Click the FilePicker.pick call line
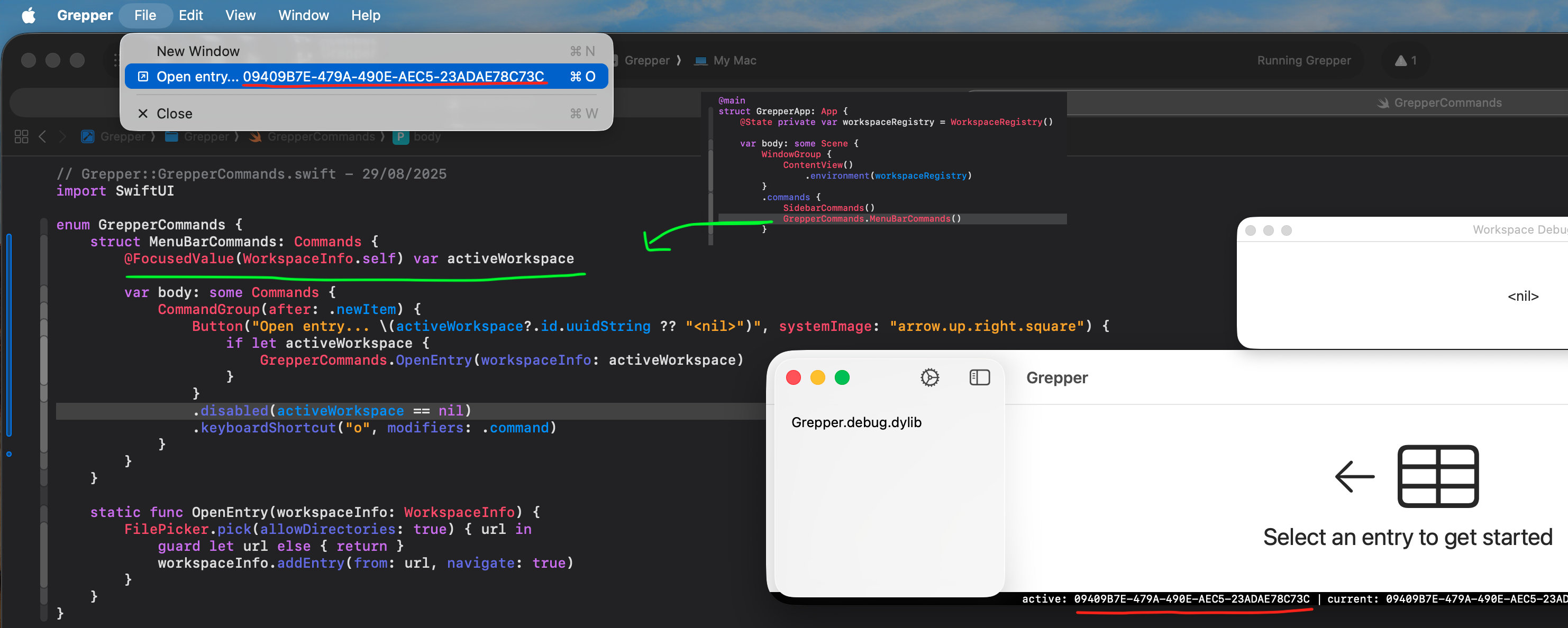1568x628 pixels. 328,530
